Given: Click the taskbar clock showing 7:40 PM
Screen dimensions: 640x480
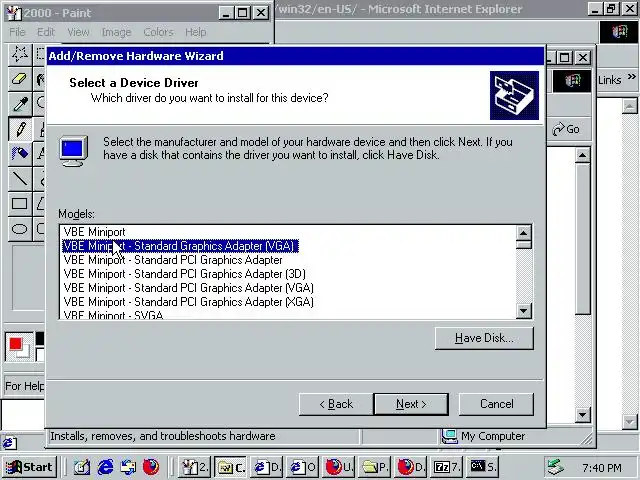Looking at the screenshot, I should 602,467.
